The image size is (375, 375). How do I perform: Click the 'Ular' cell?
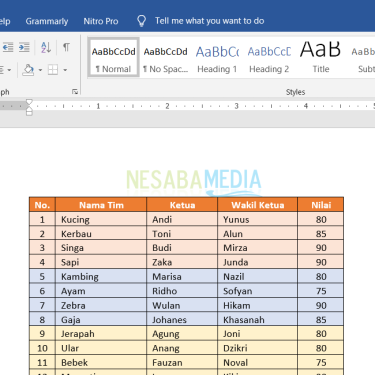pos(101,348)
